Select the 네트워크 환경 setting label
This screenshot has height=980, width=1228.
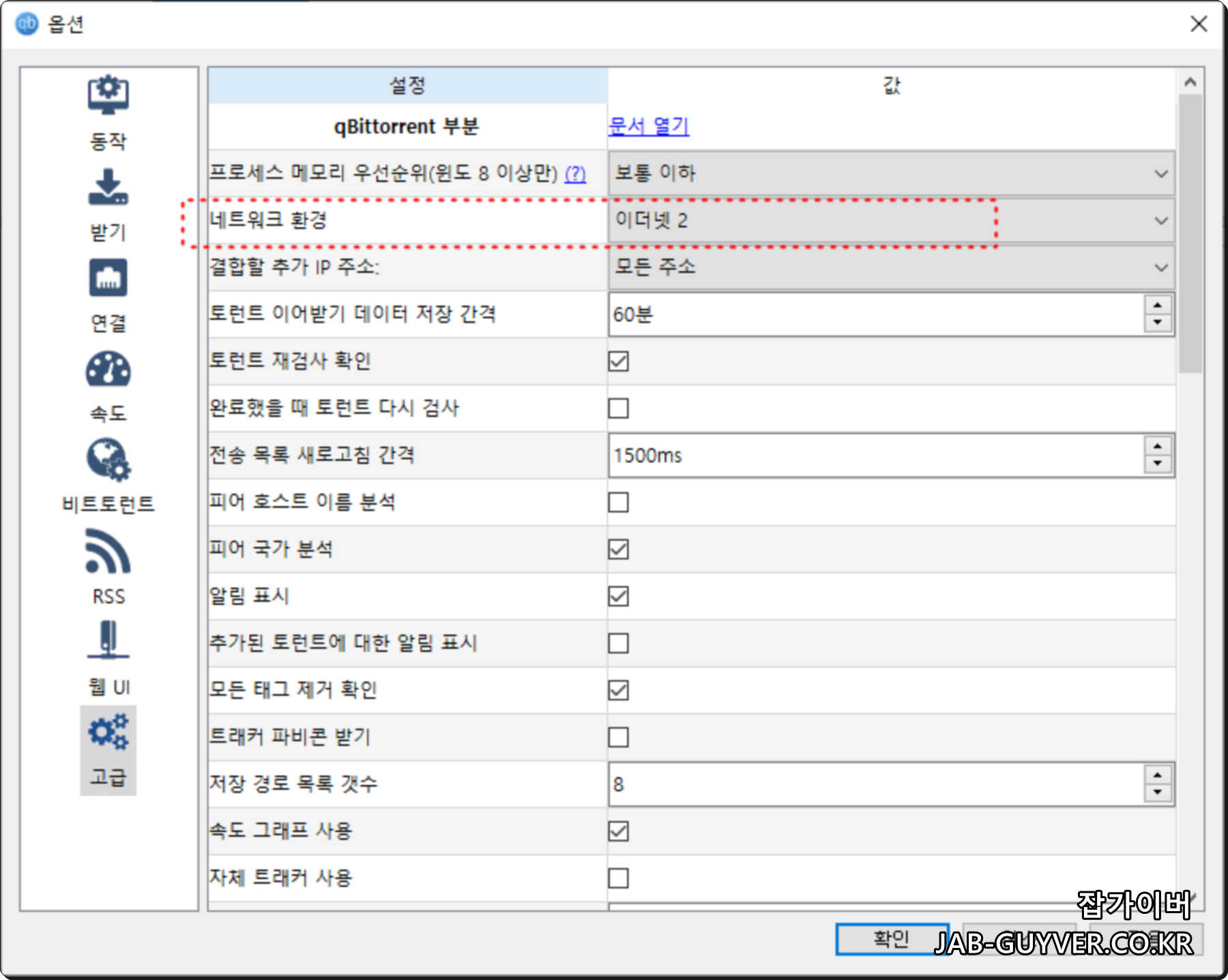tap(268, 220)
